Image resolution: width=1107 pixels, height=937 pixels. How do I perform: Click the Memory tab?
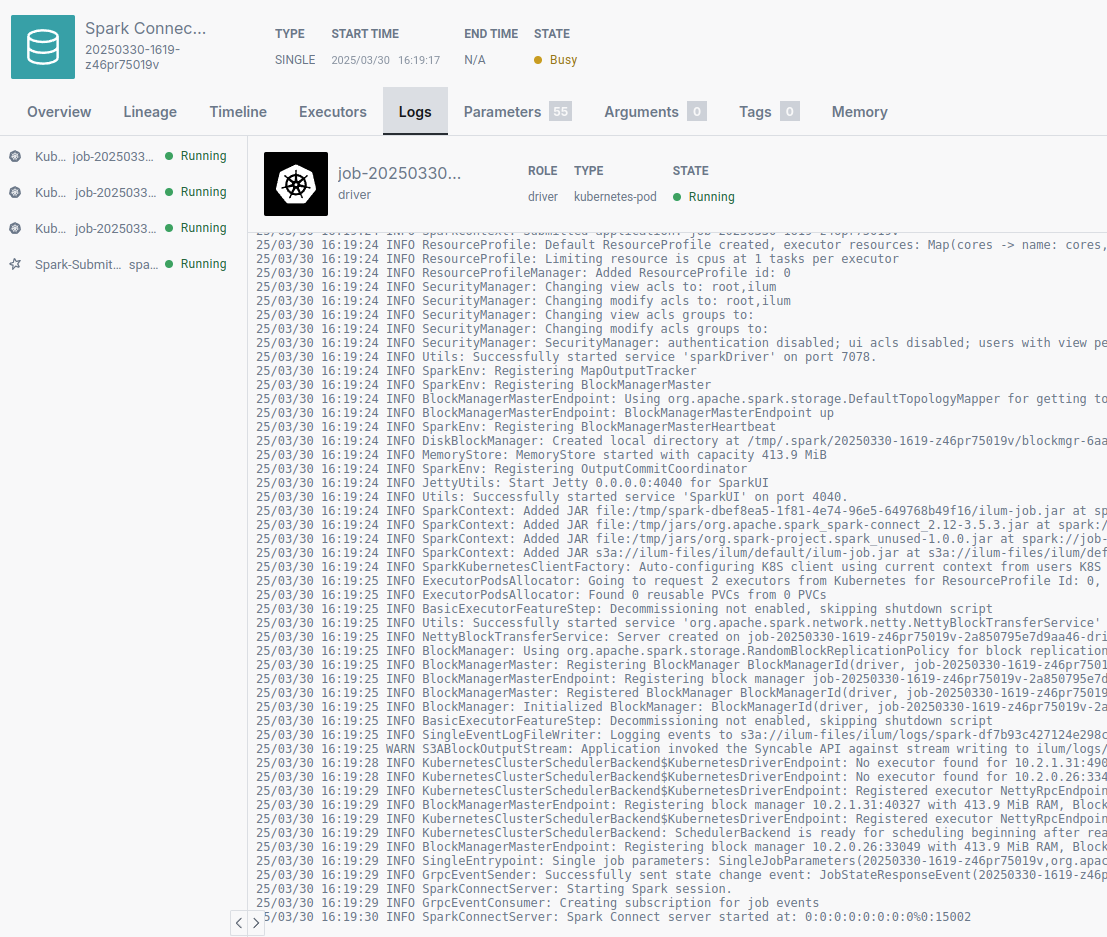coord(859,112)
